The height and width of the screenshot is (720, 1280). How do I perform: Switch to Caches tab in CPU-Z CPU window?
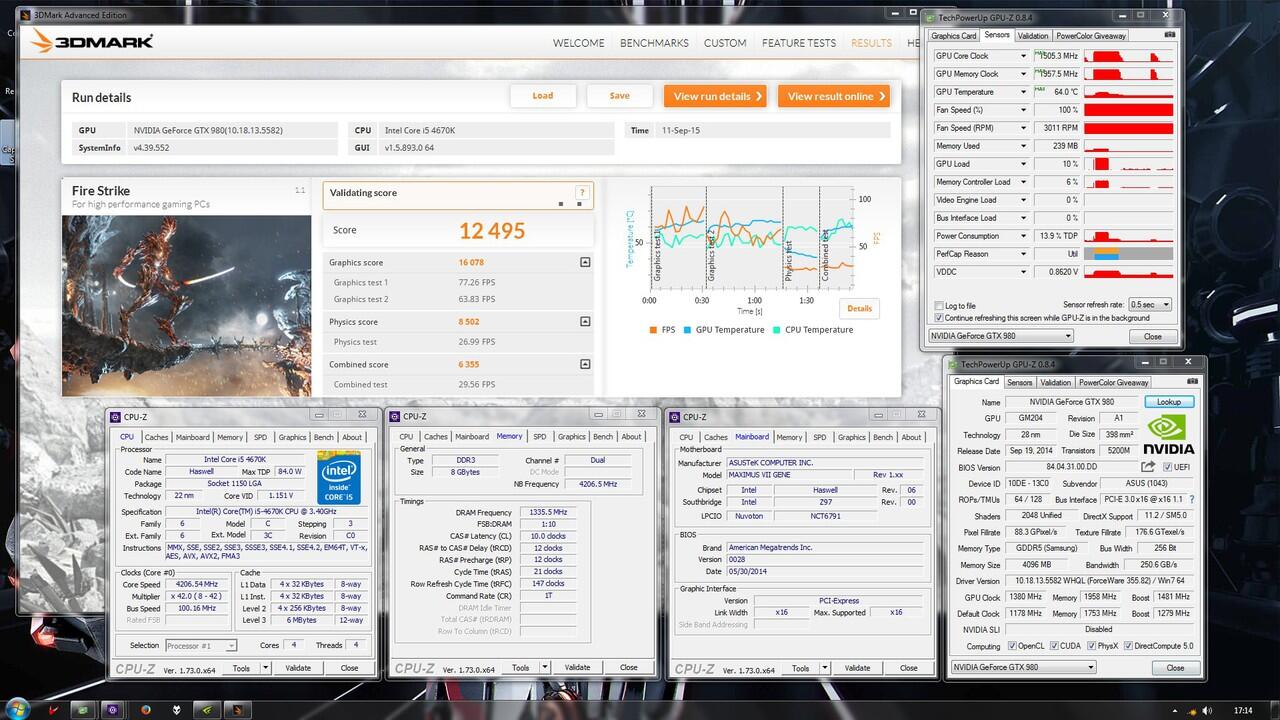156,437
